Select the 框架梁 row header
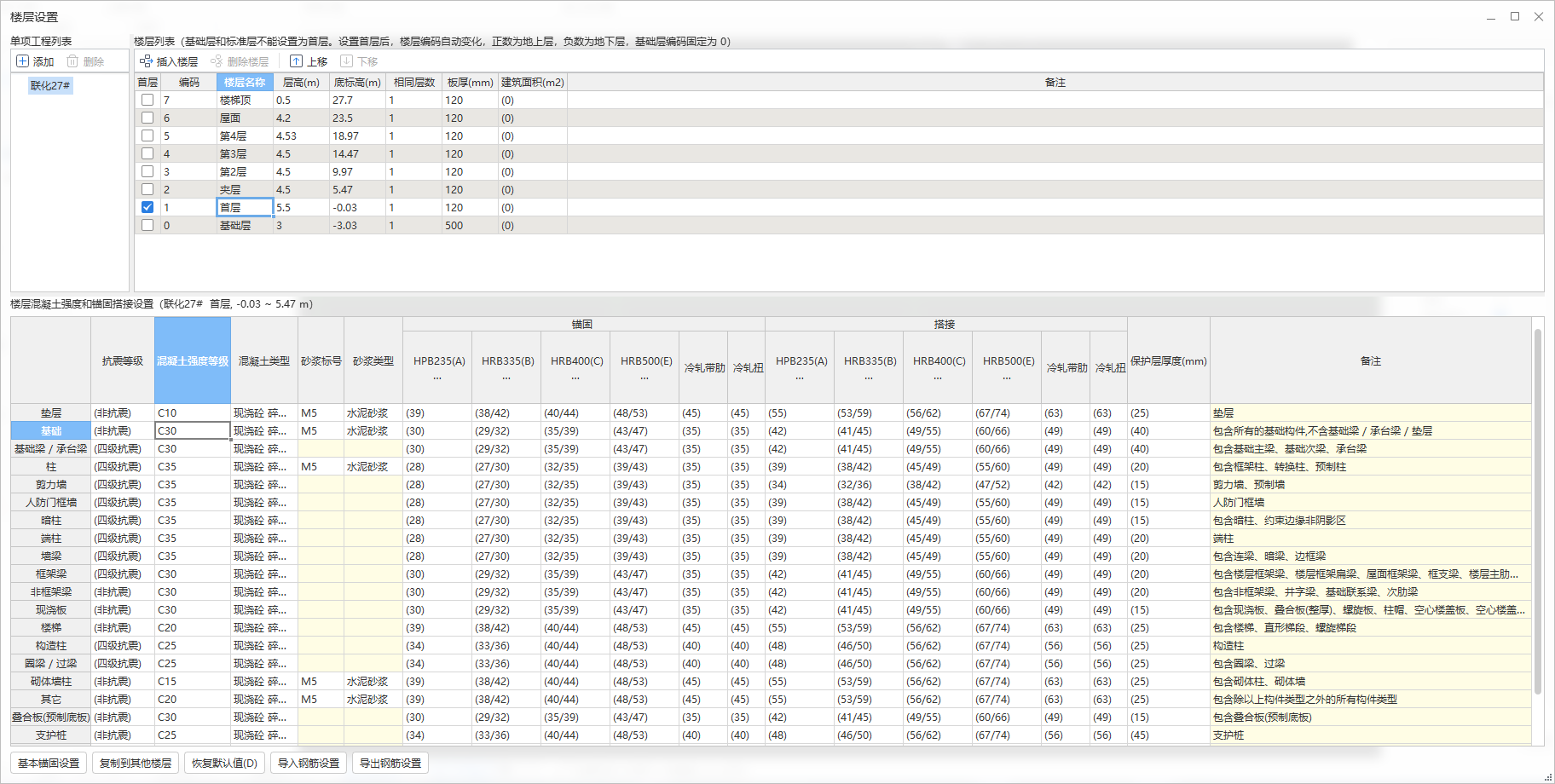The width and height of the screenshot is (1555, 784). (51, 574)
